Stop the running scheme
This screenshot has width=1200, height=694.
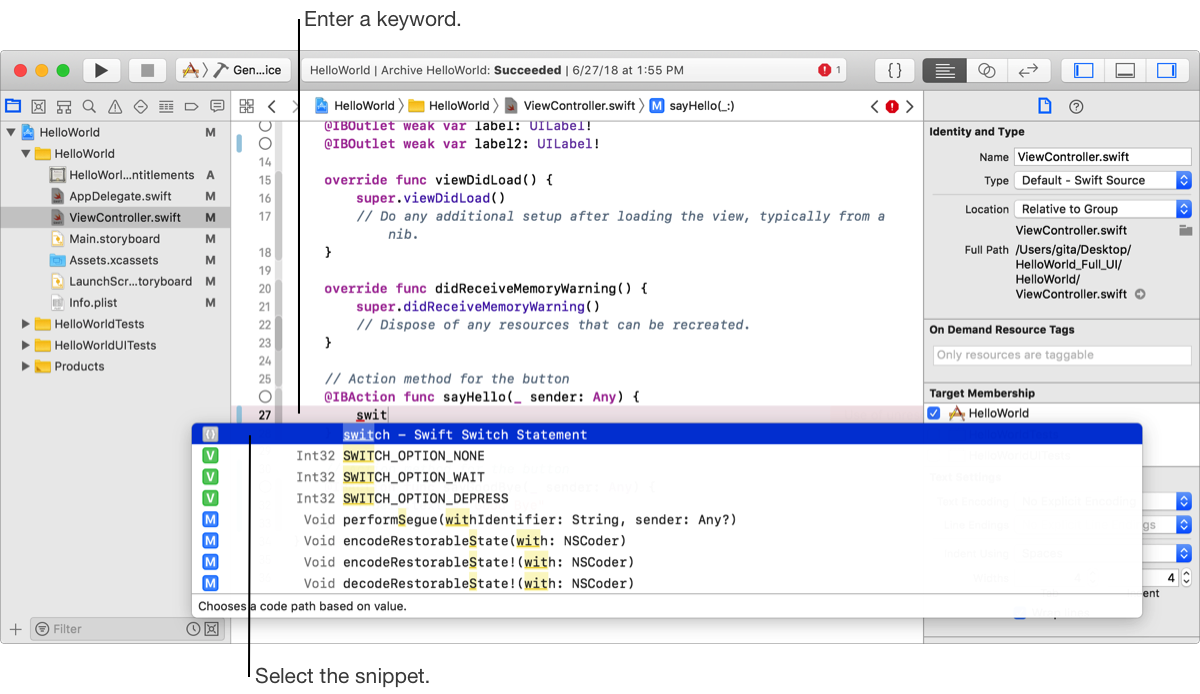click(x=147, y=70)
